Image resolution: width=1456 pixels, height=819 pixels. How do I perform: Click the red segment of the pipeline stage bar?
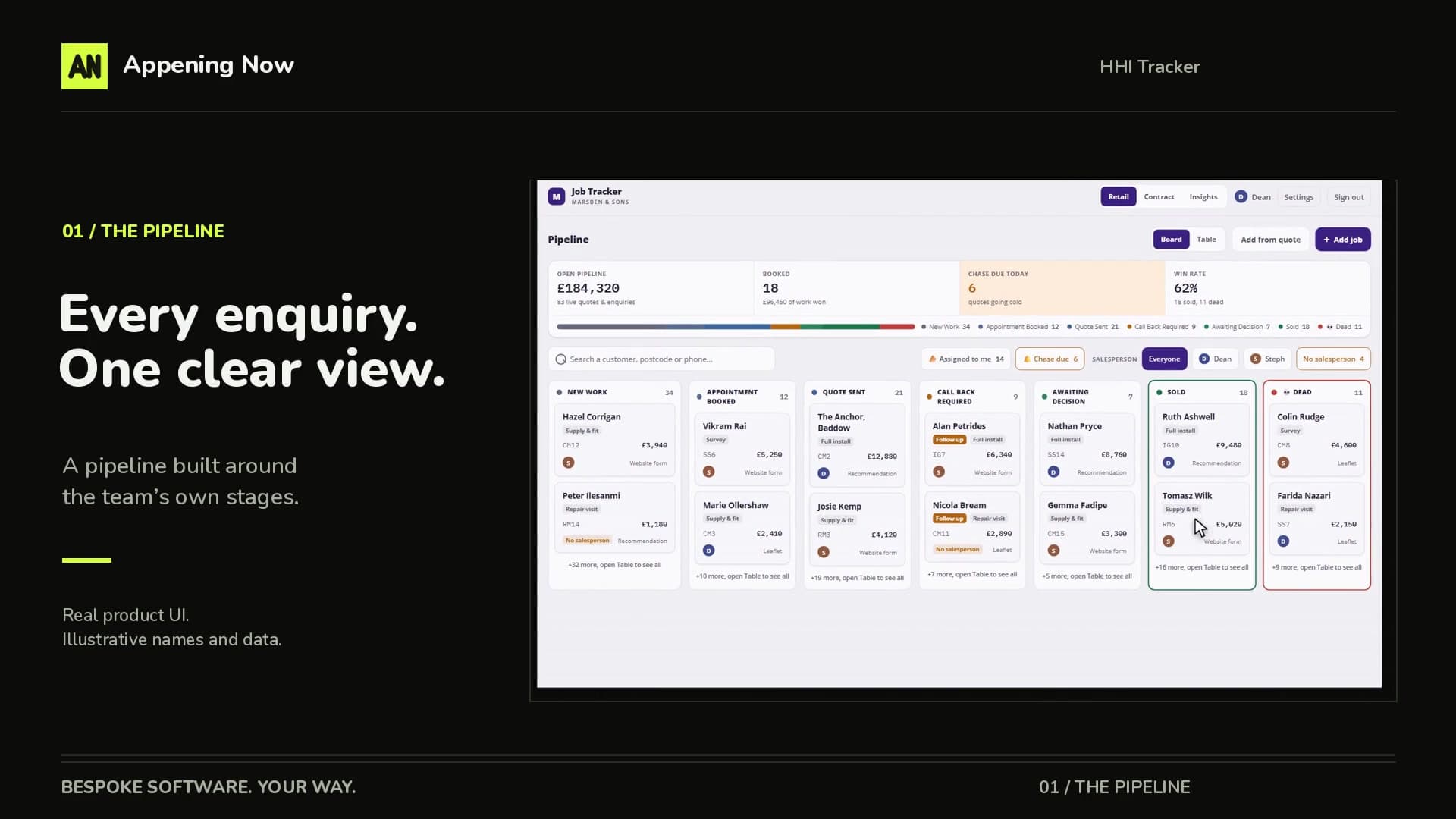pos(897,327)
